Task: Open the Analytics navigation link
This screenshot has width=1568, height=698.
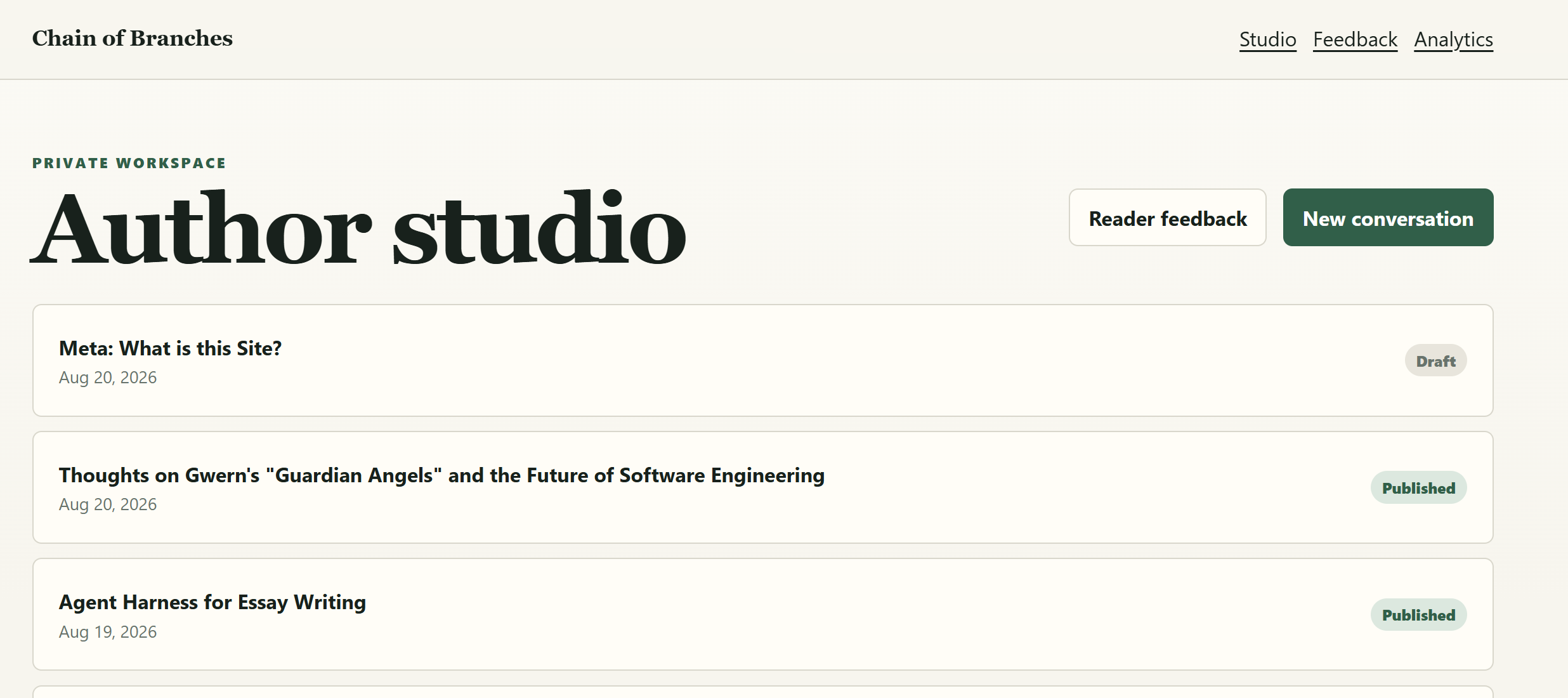Action: tap(1453, 39)
